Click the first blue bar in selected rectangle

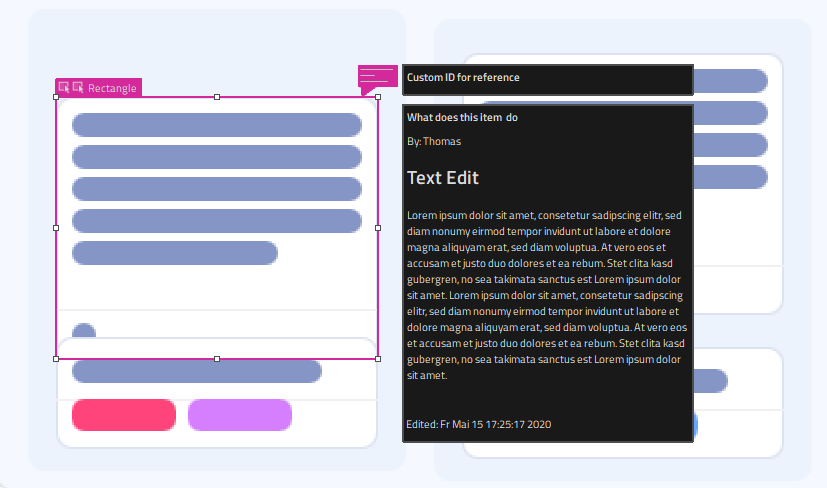[216, 125]
